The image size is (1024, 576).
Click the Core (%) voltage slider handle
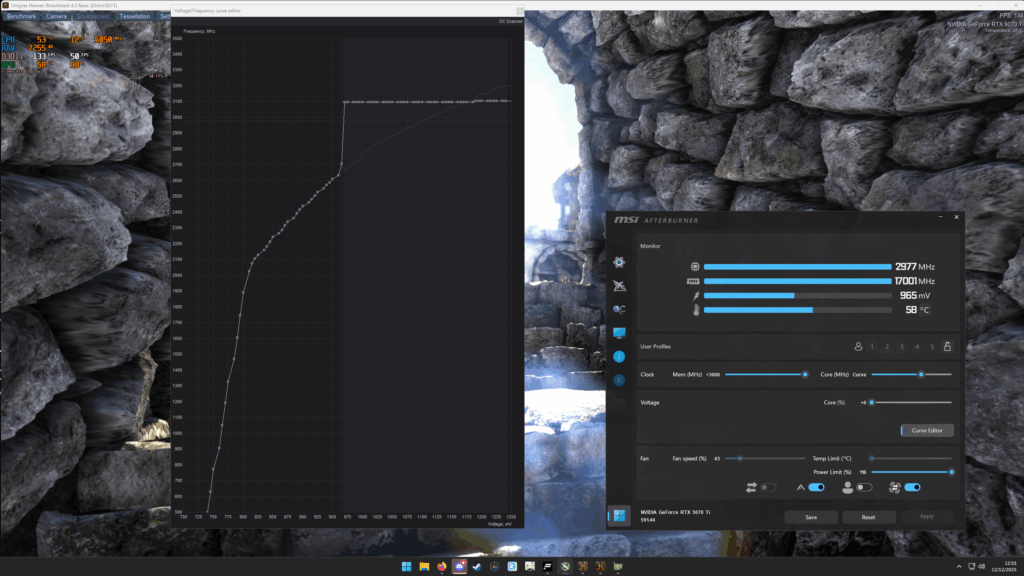[x=872, y=402]
